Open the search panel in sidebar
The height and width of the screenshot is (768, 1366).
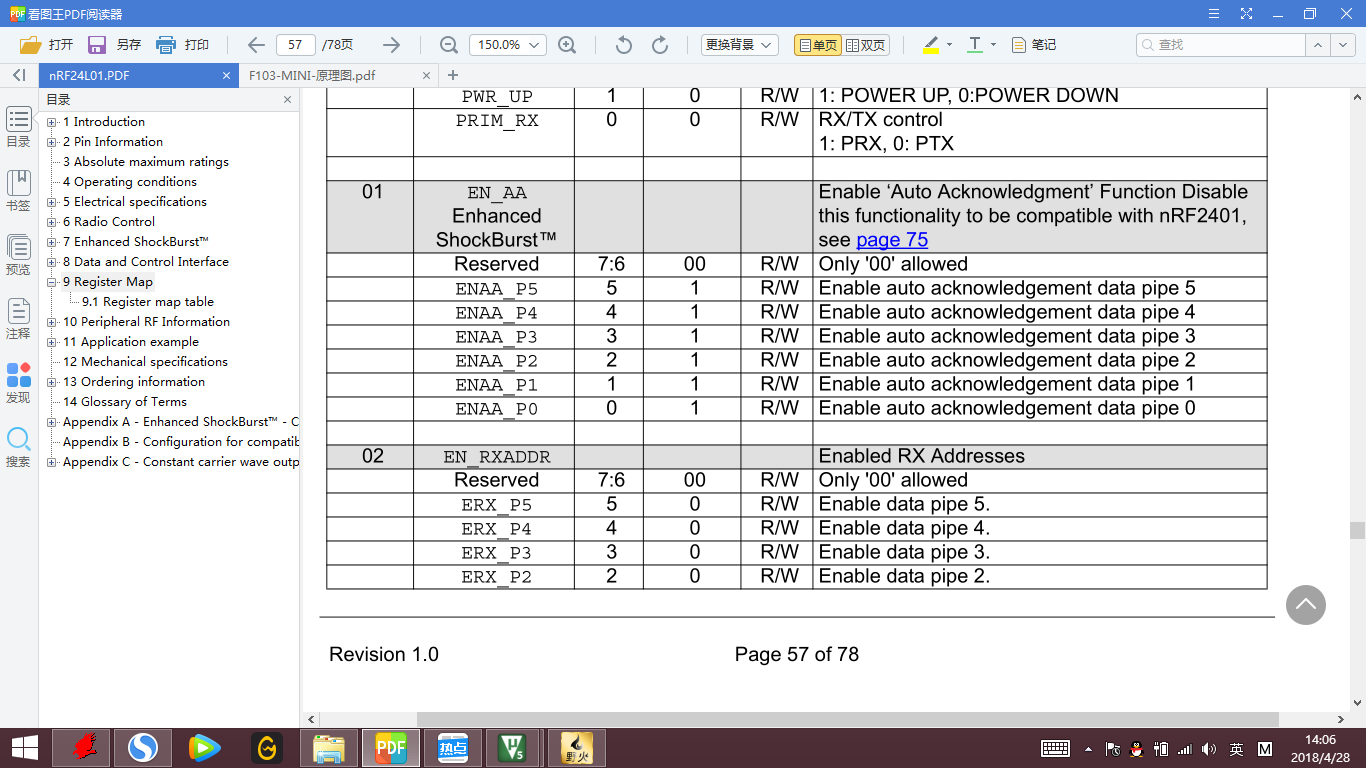point(18,447)
